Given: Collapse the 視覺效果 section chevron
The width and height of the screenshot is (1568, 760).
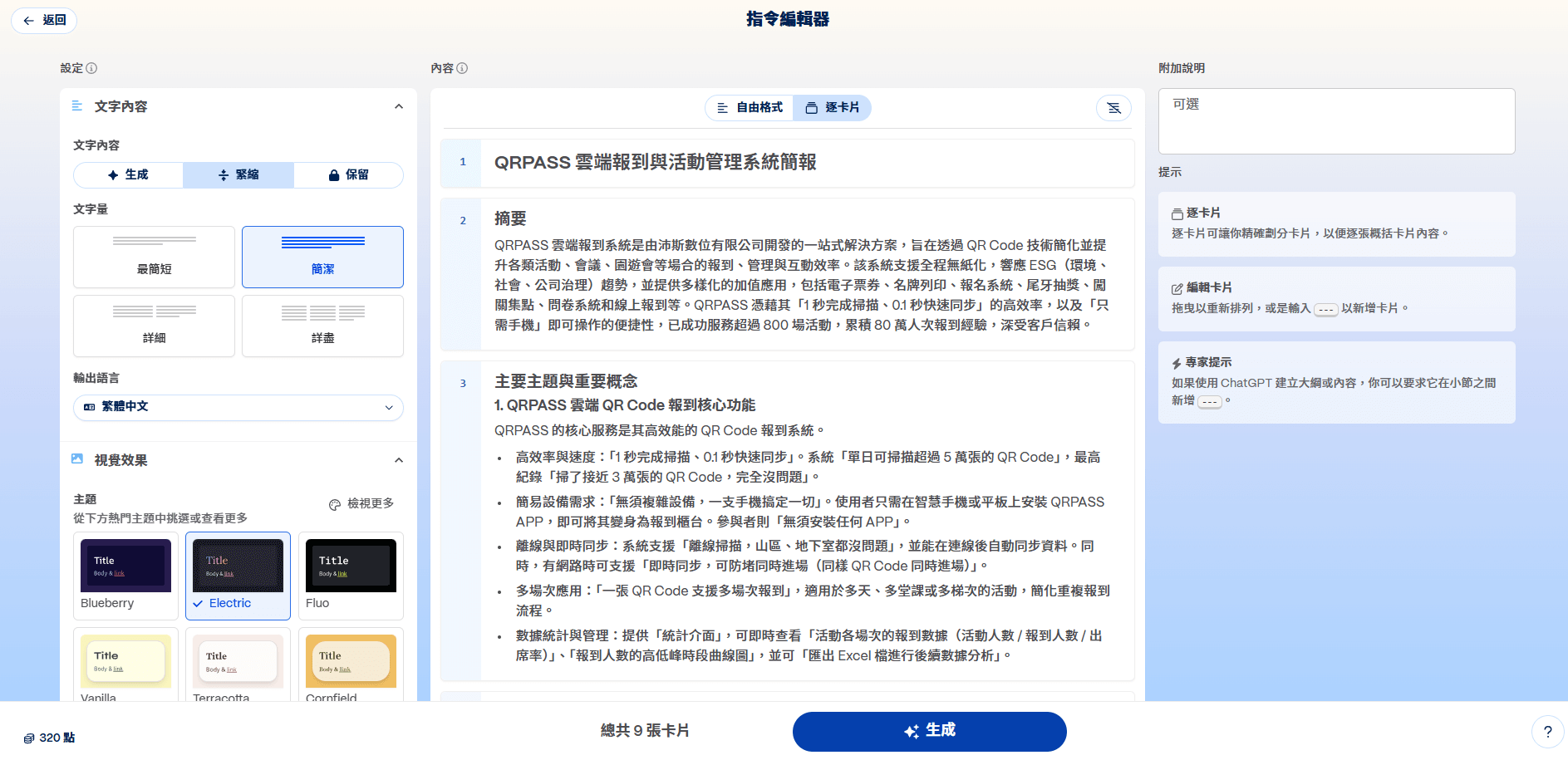Looking at the screenshot, I should pos(399,460).
